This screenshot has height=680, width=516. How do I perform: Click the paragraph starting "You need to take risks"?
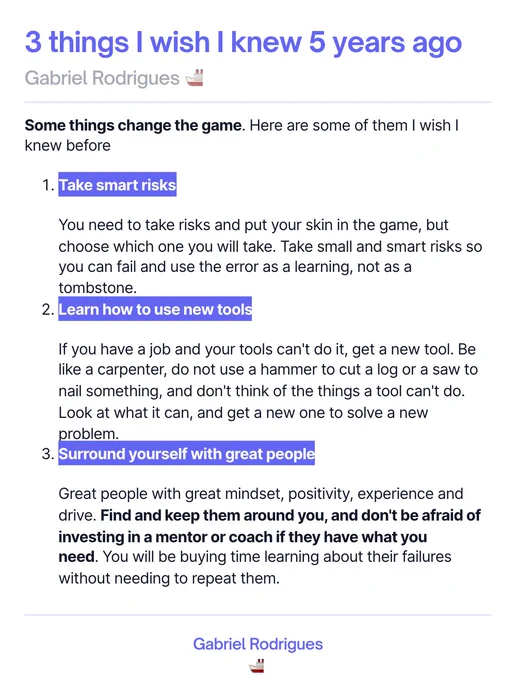point(270,256)
